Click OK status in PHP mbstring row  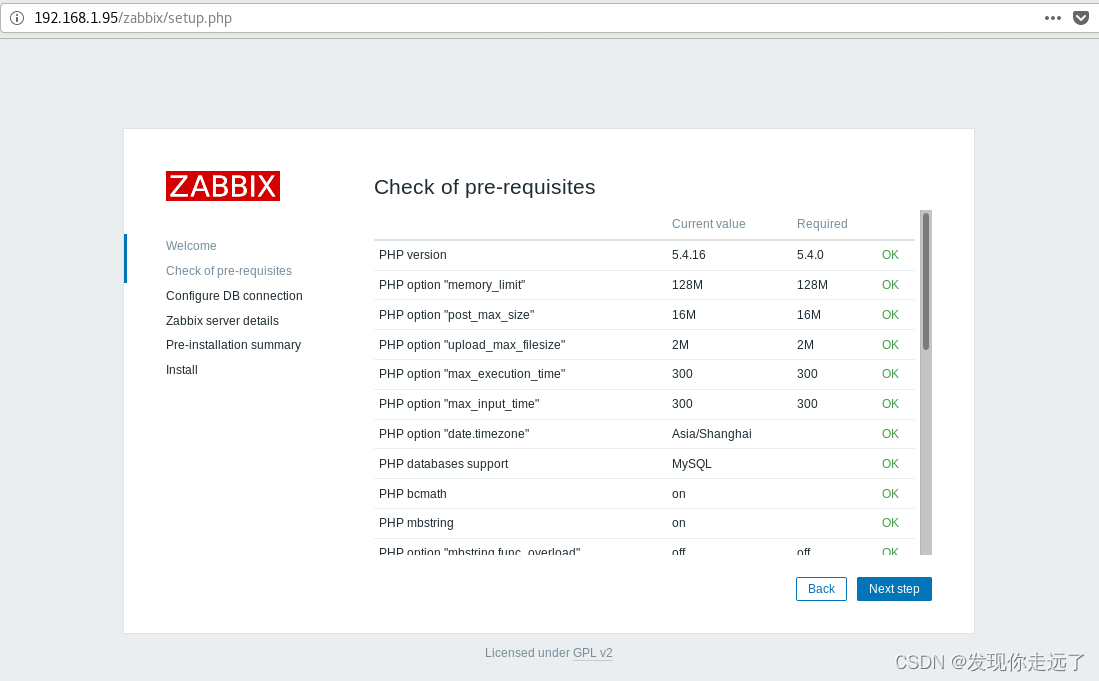coord(890,523)
